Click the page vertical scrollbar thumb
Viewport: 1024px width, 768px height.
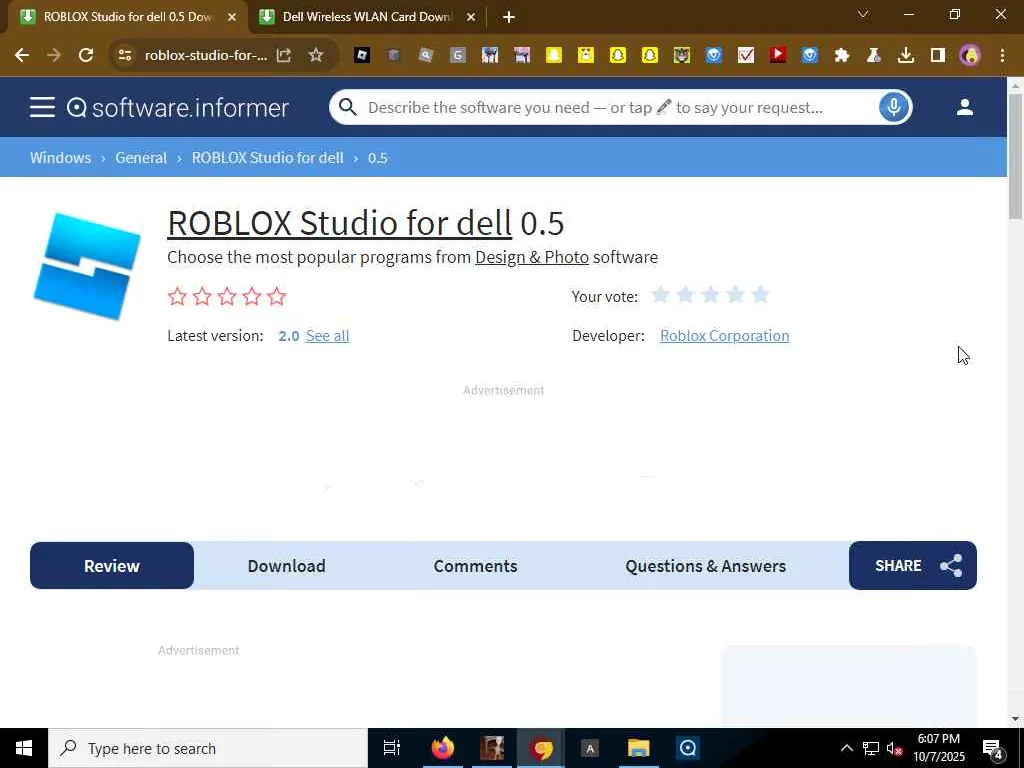[1015, 155]
